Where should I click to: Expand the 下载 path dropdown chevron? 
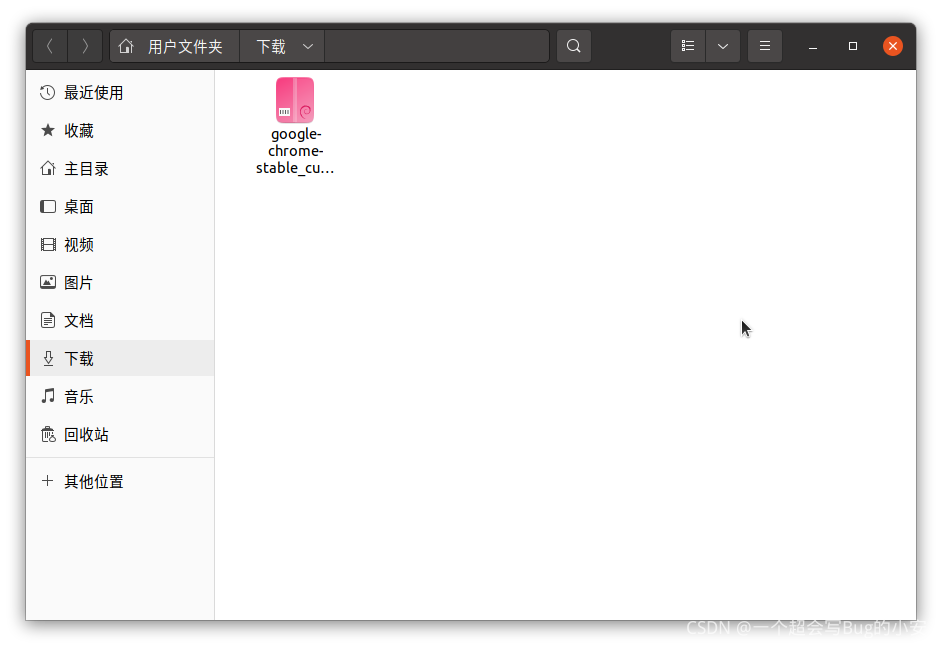[308, 46]
